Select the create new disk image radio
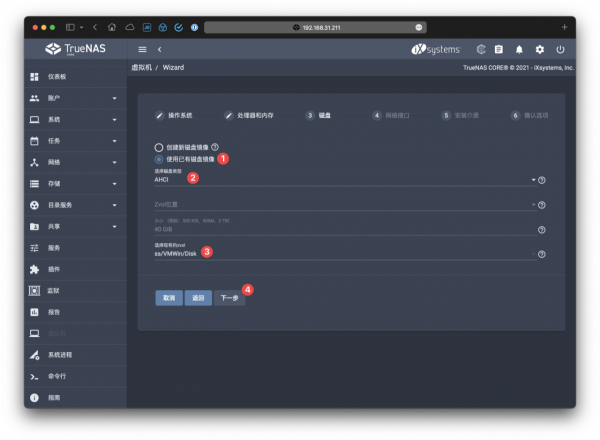 pos(159,147)
